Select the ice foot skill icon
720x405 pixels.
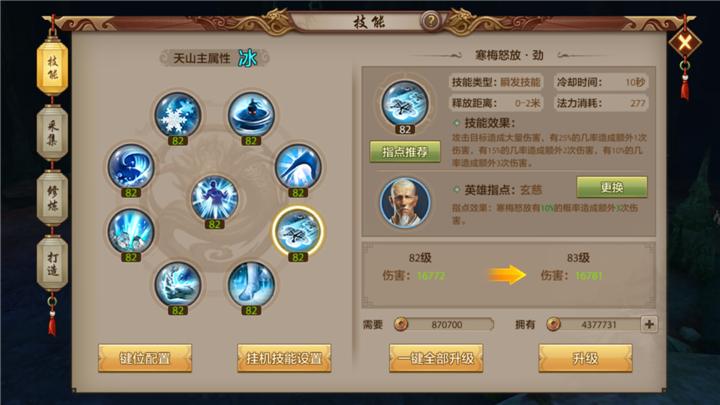tap(251, 284)
